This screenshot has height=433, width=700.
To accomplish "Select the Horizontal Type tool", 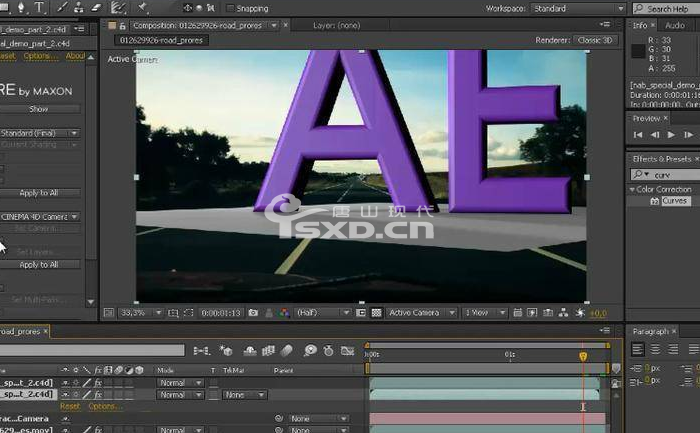I will click(39, 7).
